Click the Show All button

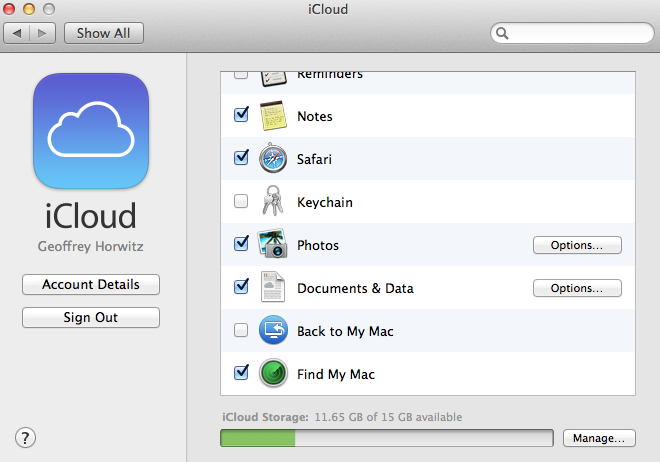pyautogui.click(x=104, y=33)
